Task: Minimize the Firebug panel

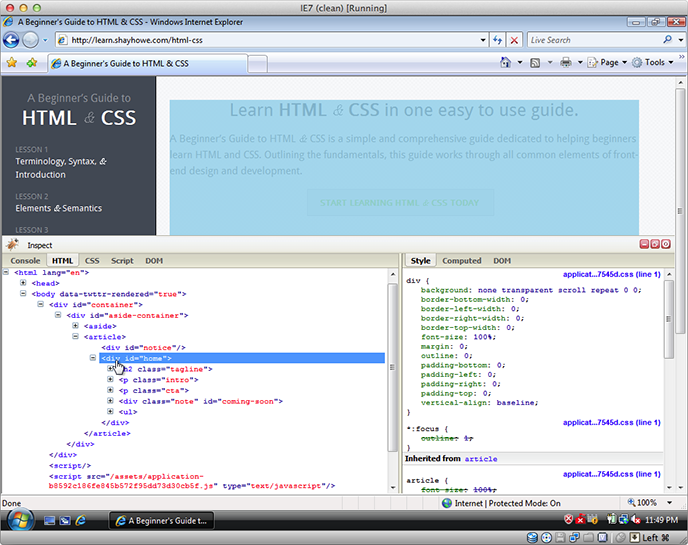Action: [644, 244]
